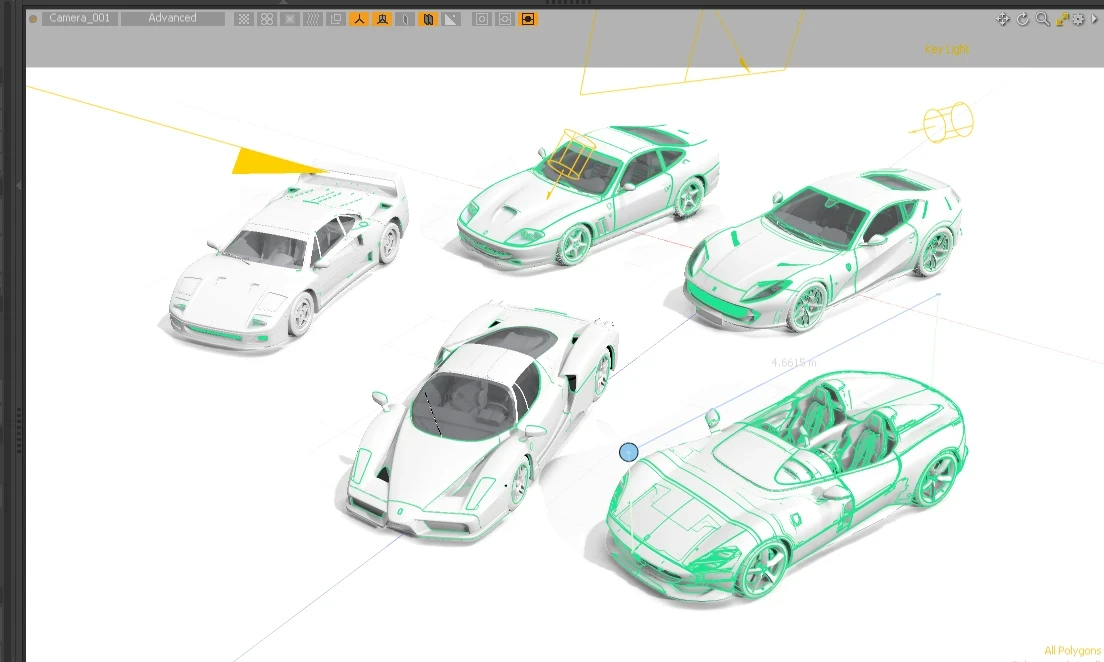Screen dimensions: 1104x662
Task: Click the overlapping squares toolbar icon
Action: coord(336,19)
